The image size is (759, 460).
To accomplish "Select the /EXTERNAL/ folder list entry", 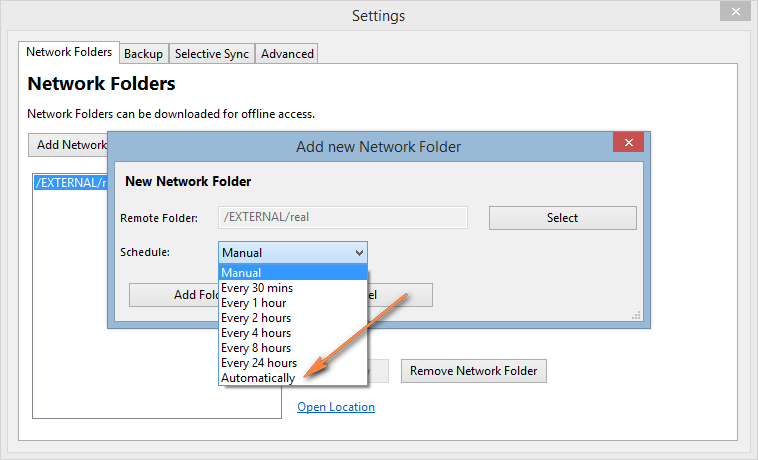I will point(70,182).
